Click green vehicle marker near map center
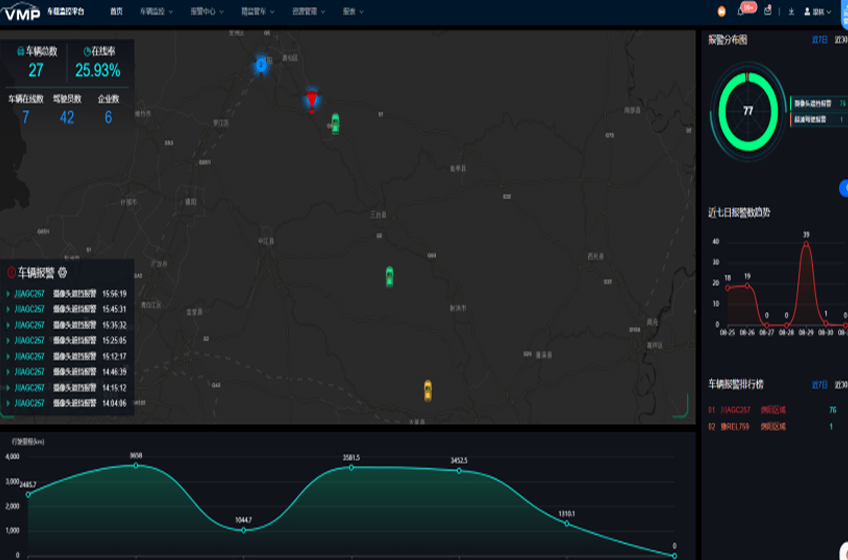848x560 pixels. click(390, 275)
